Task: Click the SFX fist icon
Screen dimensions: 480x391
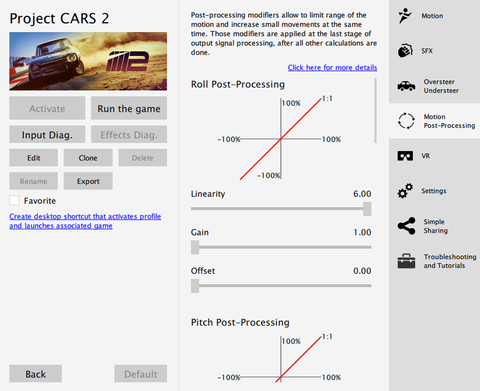Action: 405,51
